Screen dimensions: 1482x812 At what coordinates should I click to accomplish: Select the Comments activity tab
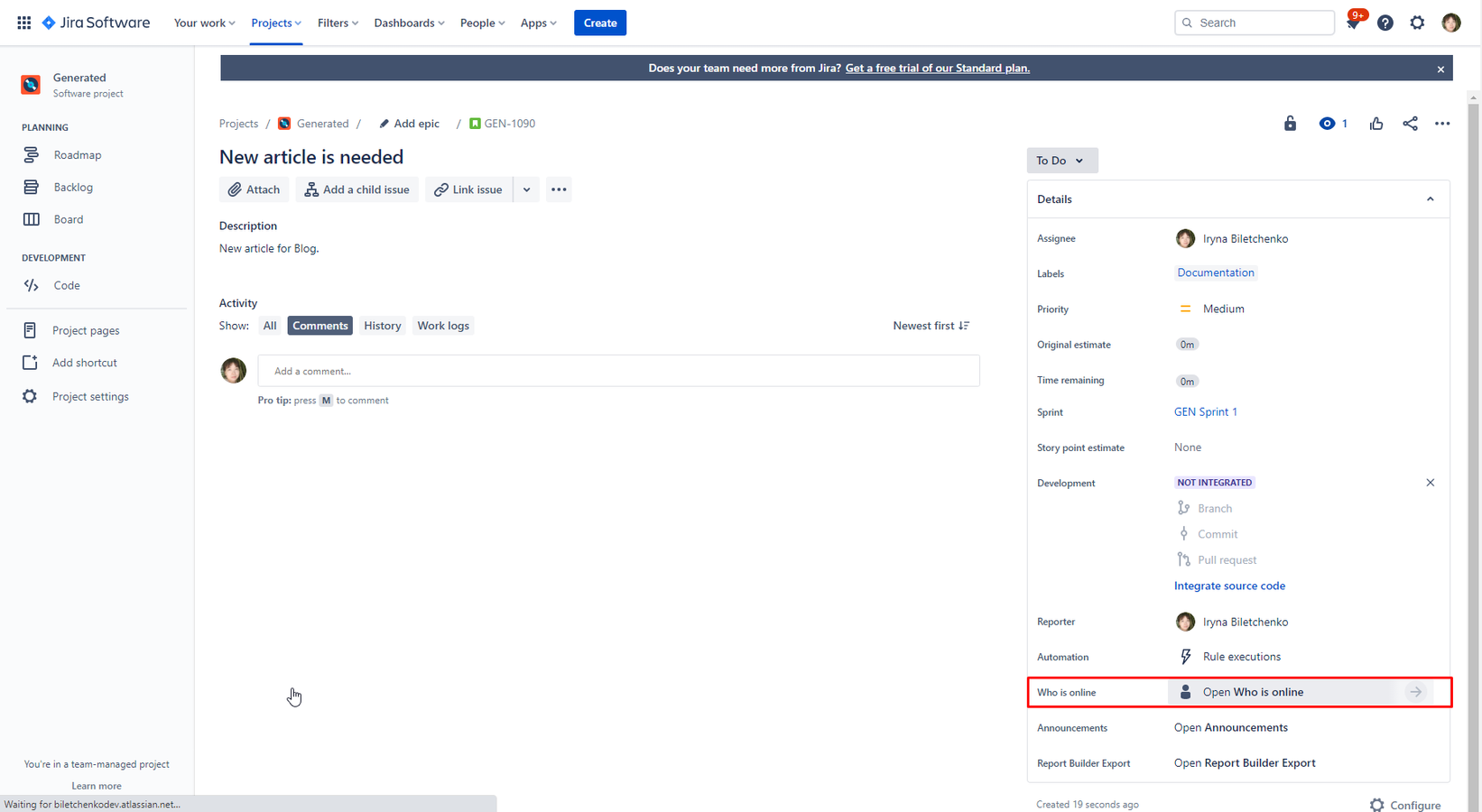320,326
